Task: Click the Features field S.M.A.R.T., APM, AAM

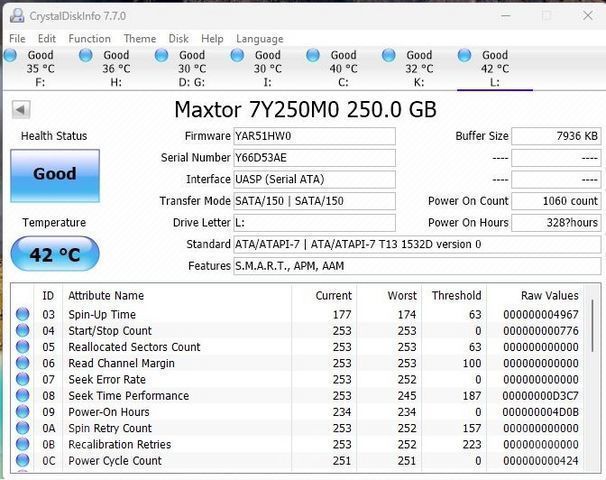Action: point(417,266)
